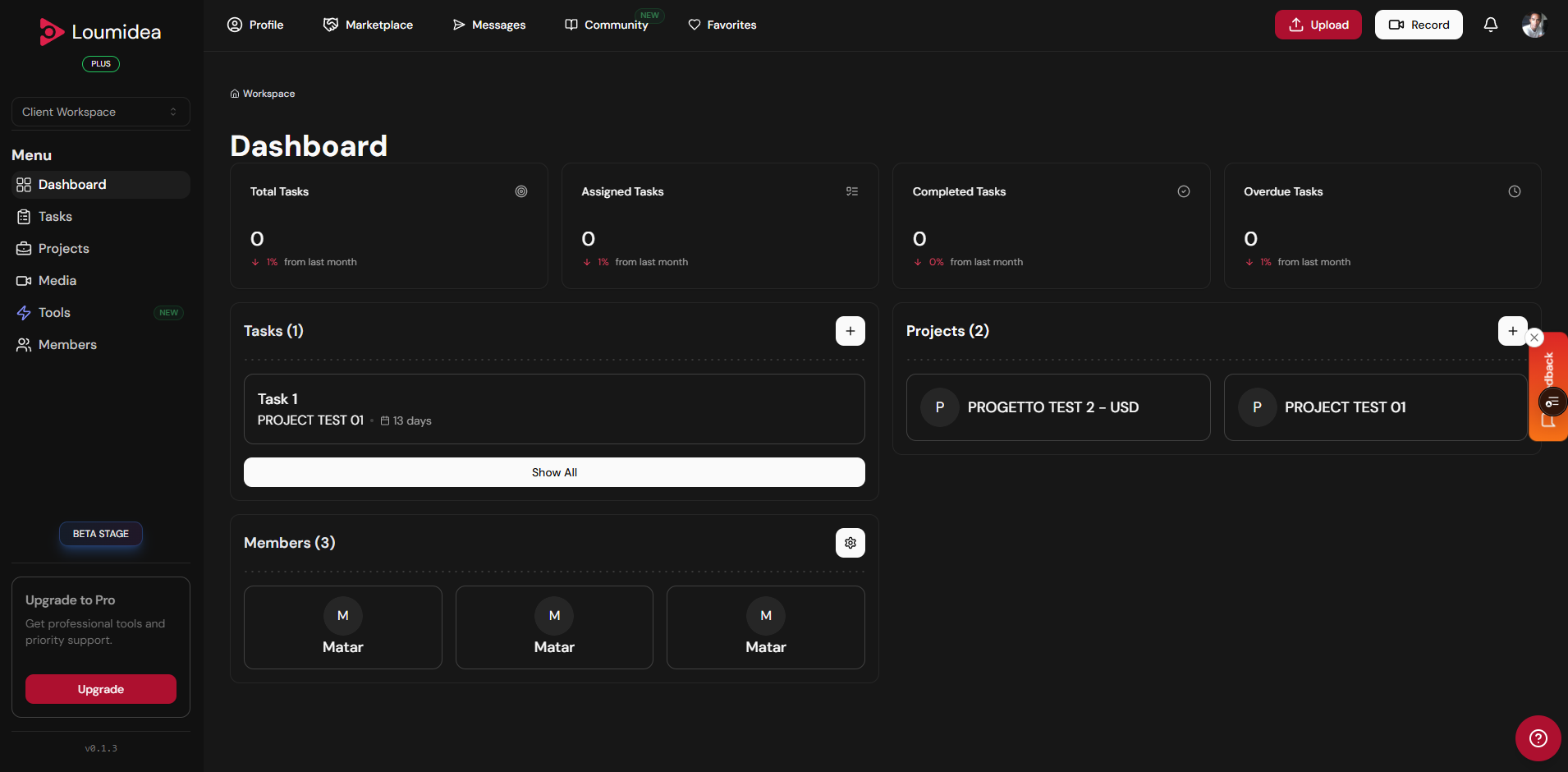Open Members settings gear icon

coord(850,543)
